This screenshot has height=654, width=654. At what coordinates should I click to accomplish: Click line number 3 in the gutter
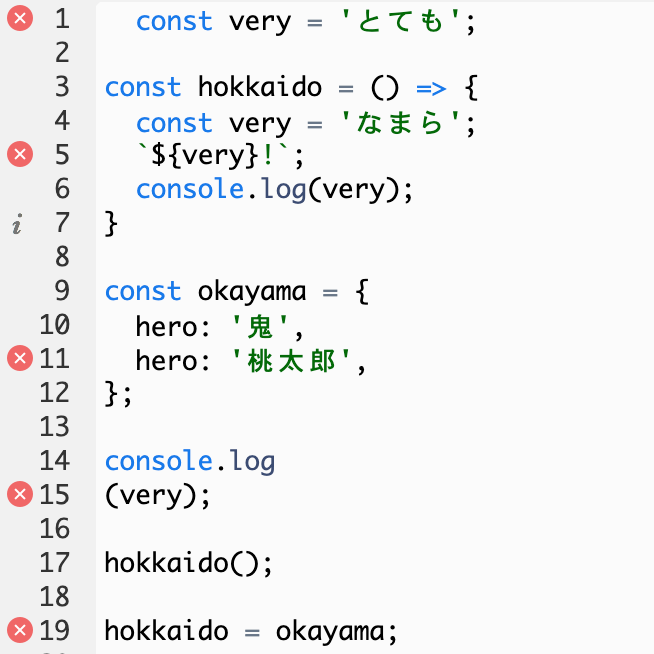pyautogui.click(x=62, y=87)
